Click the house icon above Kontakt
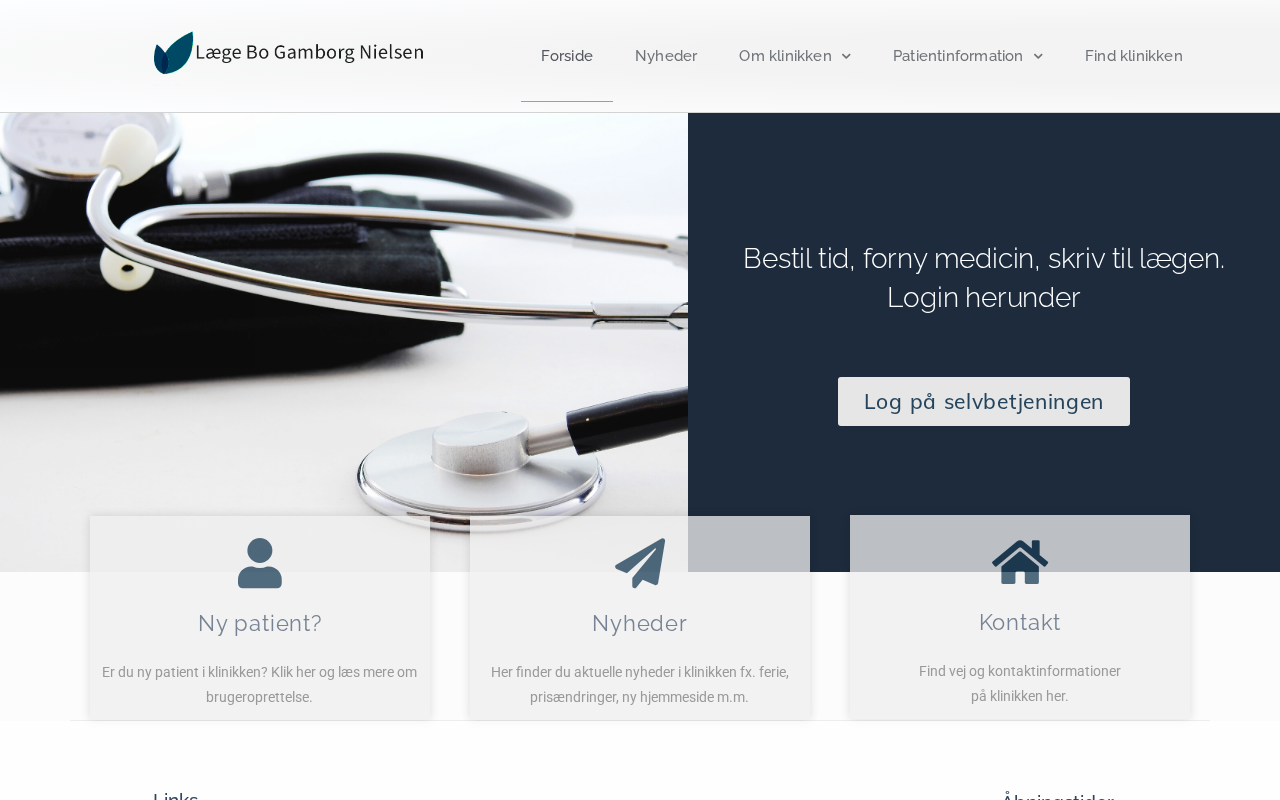 click(x=1020, y=562)
